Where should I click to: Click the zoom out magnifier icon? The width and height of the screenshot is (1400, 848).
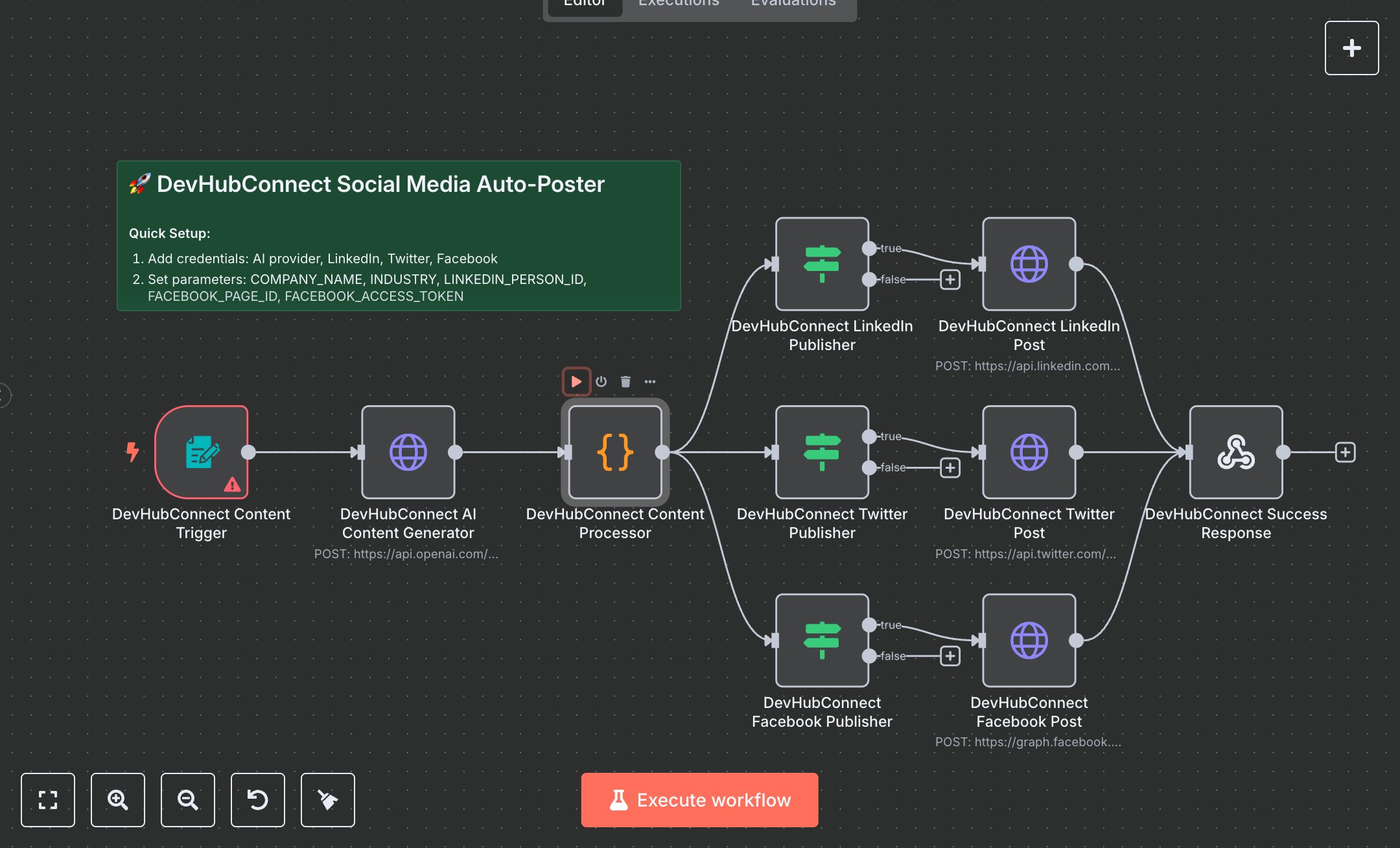pyautogui.click(x=188, y=800)
